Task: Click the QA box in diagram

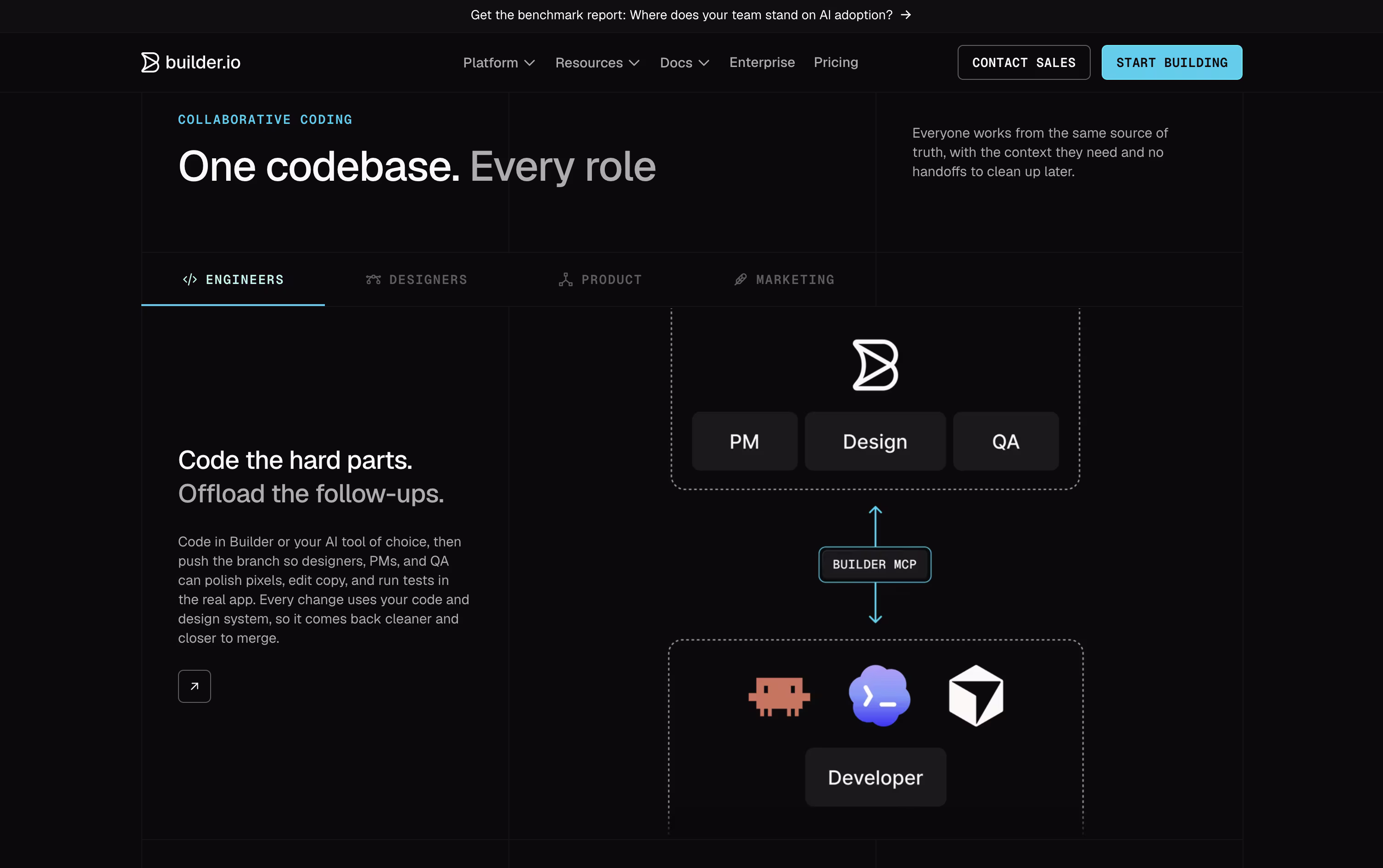Action: click(1006, 441)
